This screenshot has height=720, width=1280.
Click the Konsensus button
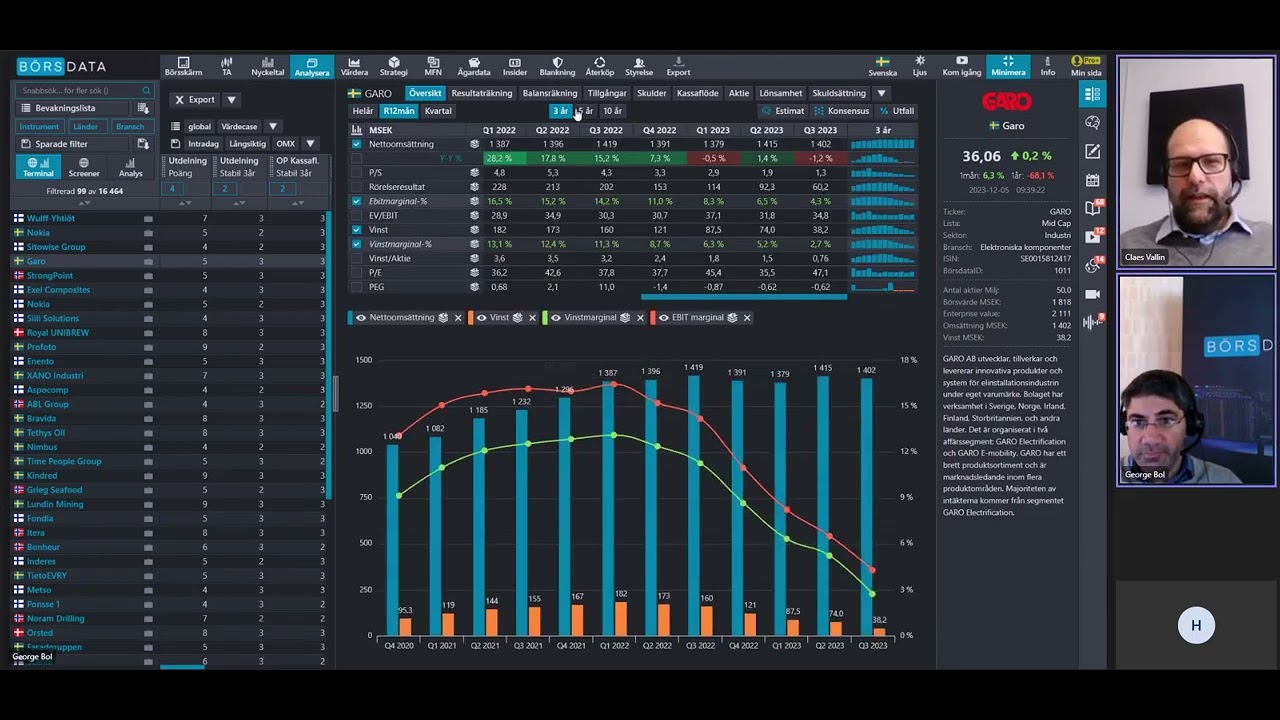(x=841, y=111)
